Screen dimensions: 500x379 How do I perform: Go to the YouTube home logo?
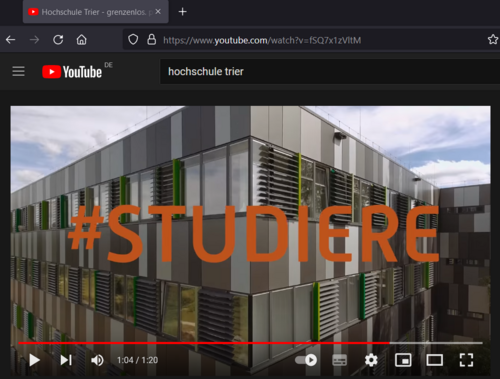coord(72,72)
